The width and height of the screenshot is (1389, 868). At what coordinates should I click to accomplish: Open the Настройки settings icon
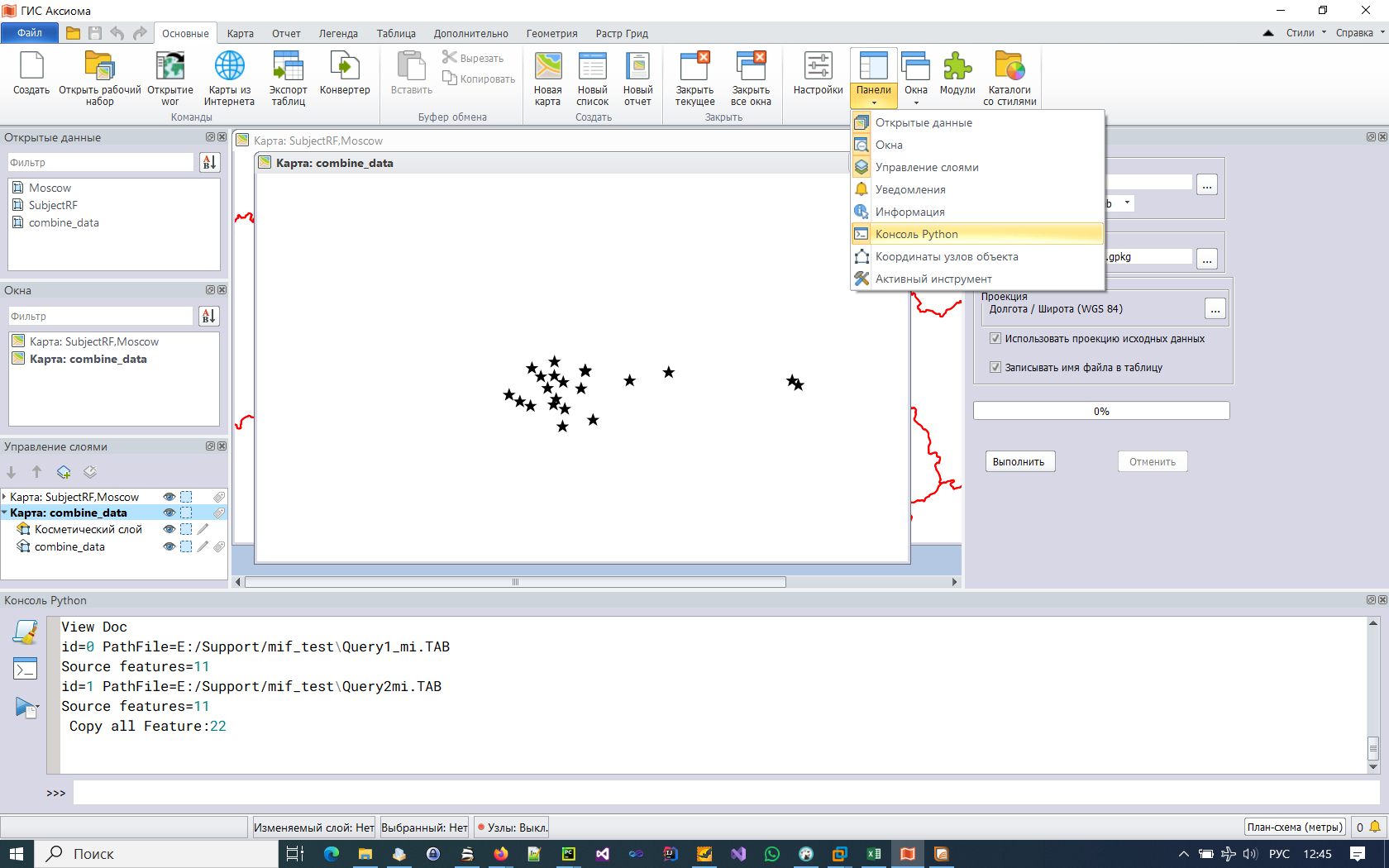[818, 74]
